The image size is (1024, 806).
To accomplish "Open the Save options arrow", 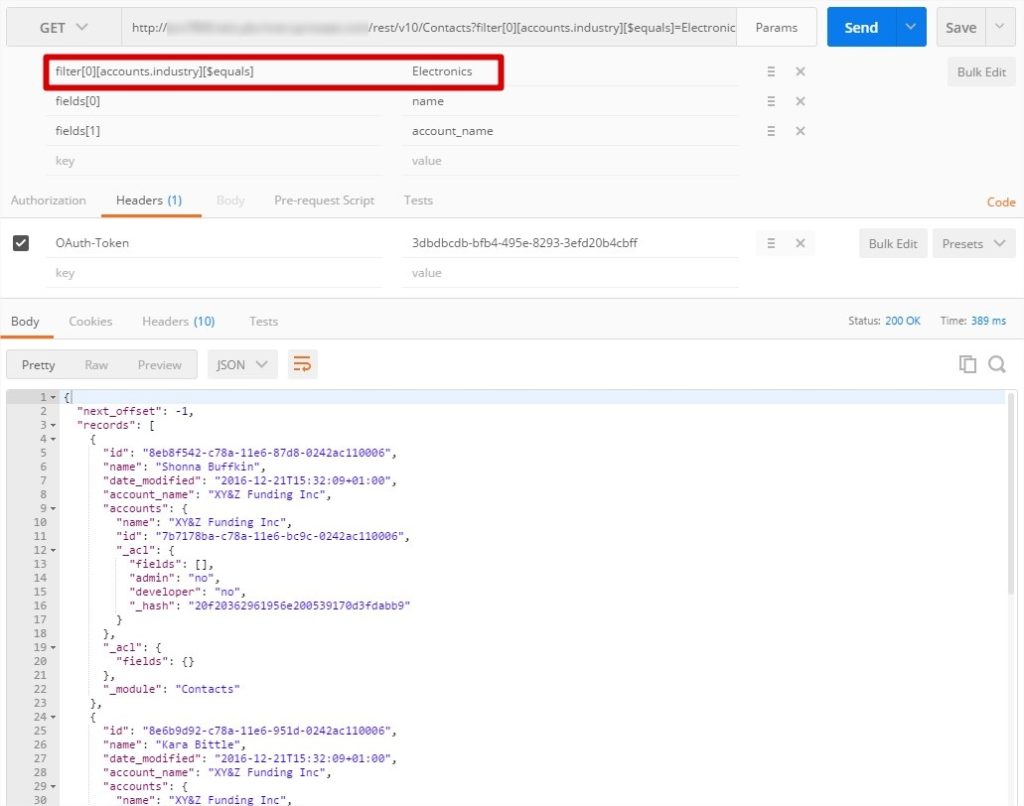I will (1000, 28).
